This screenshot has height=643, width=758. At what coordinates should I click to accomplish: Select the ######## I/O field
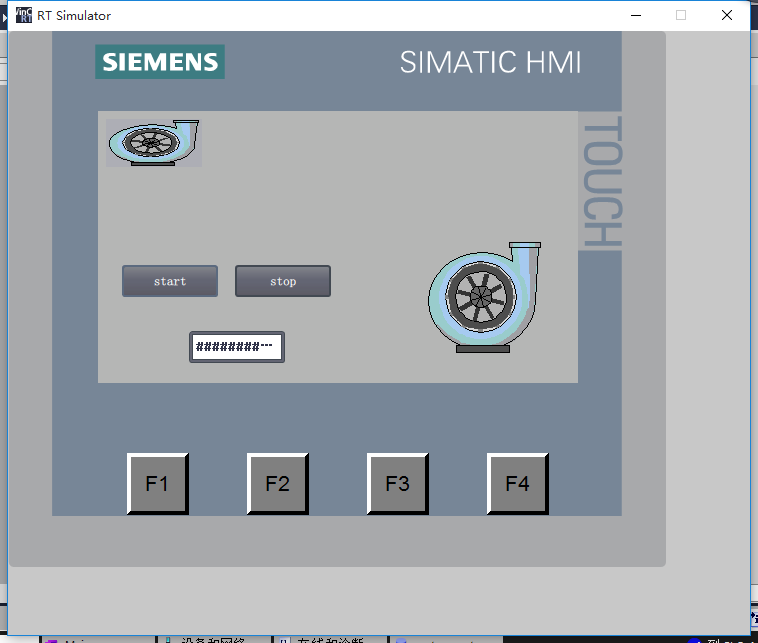point(237,347)
